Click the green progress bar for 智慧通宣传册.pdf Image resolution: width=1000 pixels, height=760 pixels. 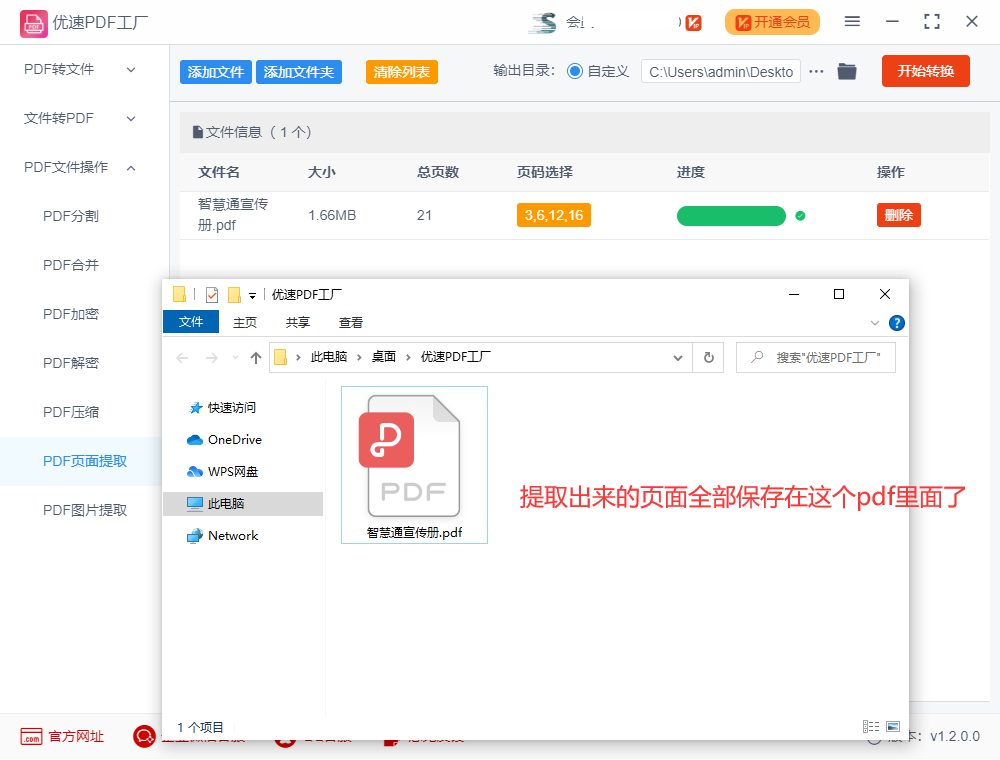coord(731,216)
